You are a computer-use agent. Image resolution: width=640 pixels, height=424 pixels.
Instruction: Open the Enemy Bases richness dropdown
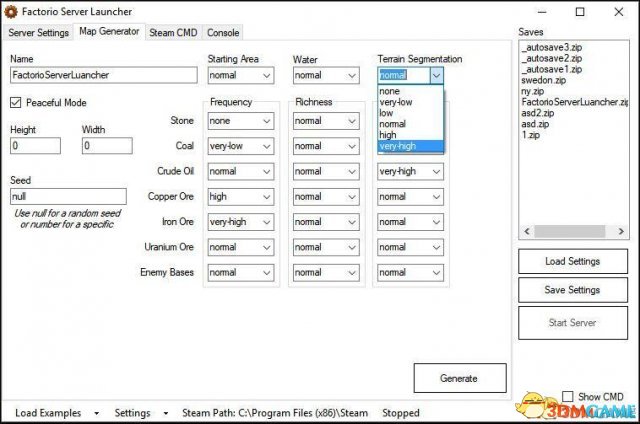(326, 273)
